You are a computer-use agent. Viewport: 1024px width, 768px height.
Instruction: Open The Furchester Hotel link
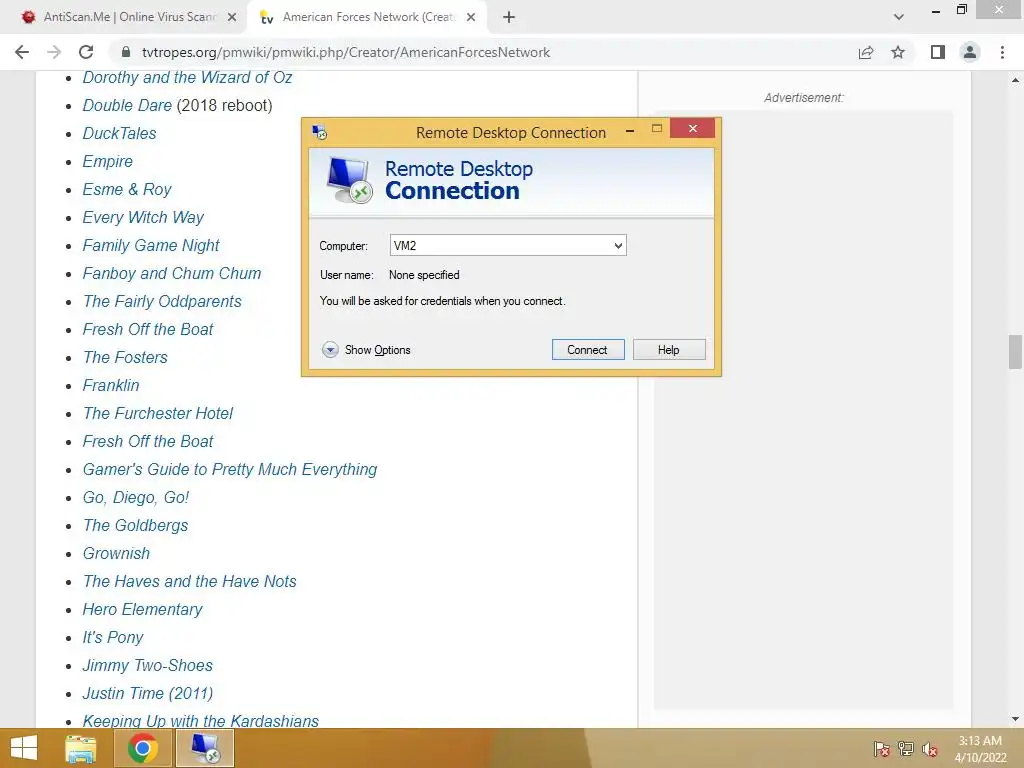tap(157, 414)
